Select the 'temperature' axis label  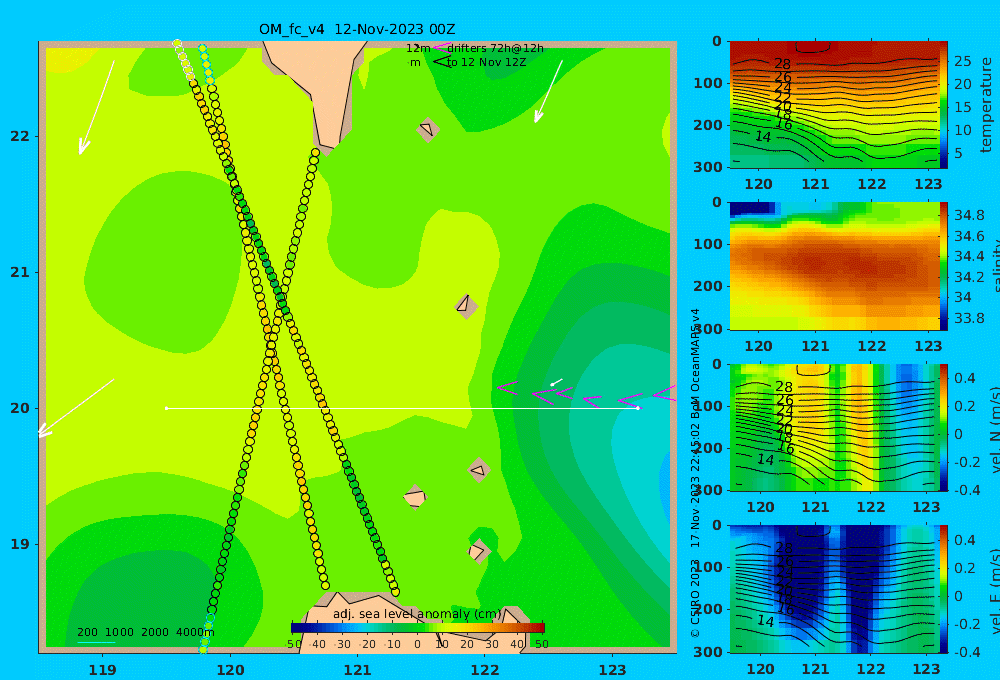(987, 105)
